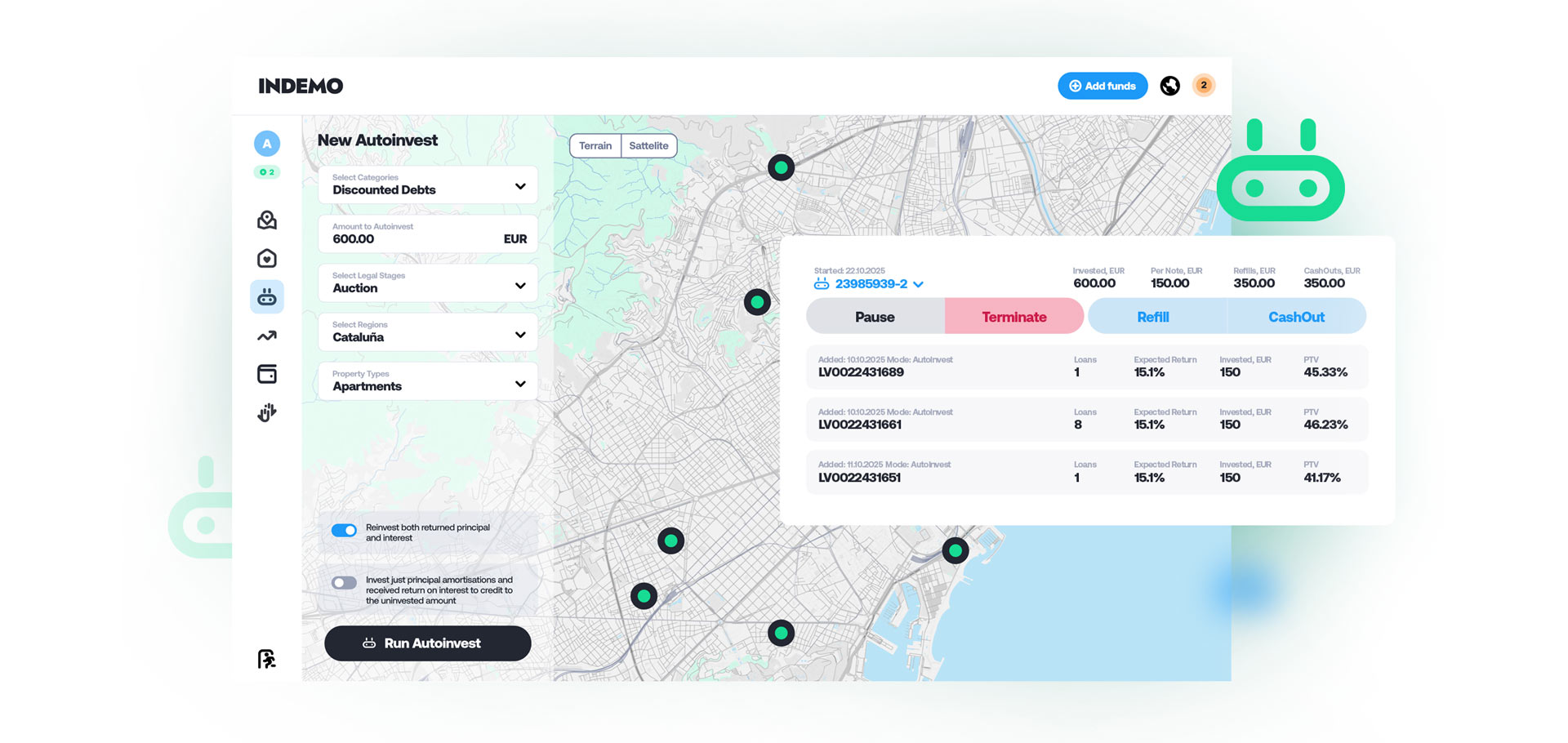Open the notifications badge showing 2
The image size is (1568, 743).
pyautogui.click(x=1203, y=85)
